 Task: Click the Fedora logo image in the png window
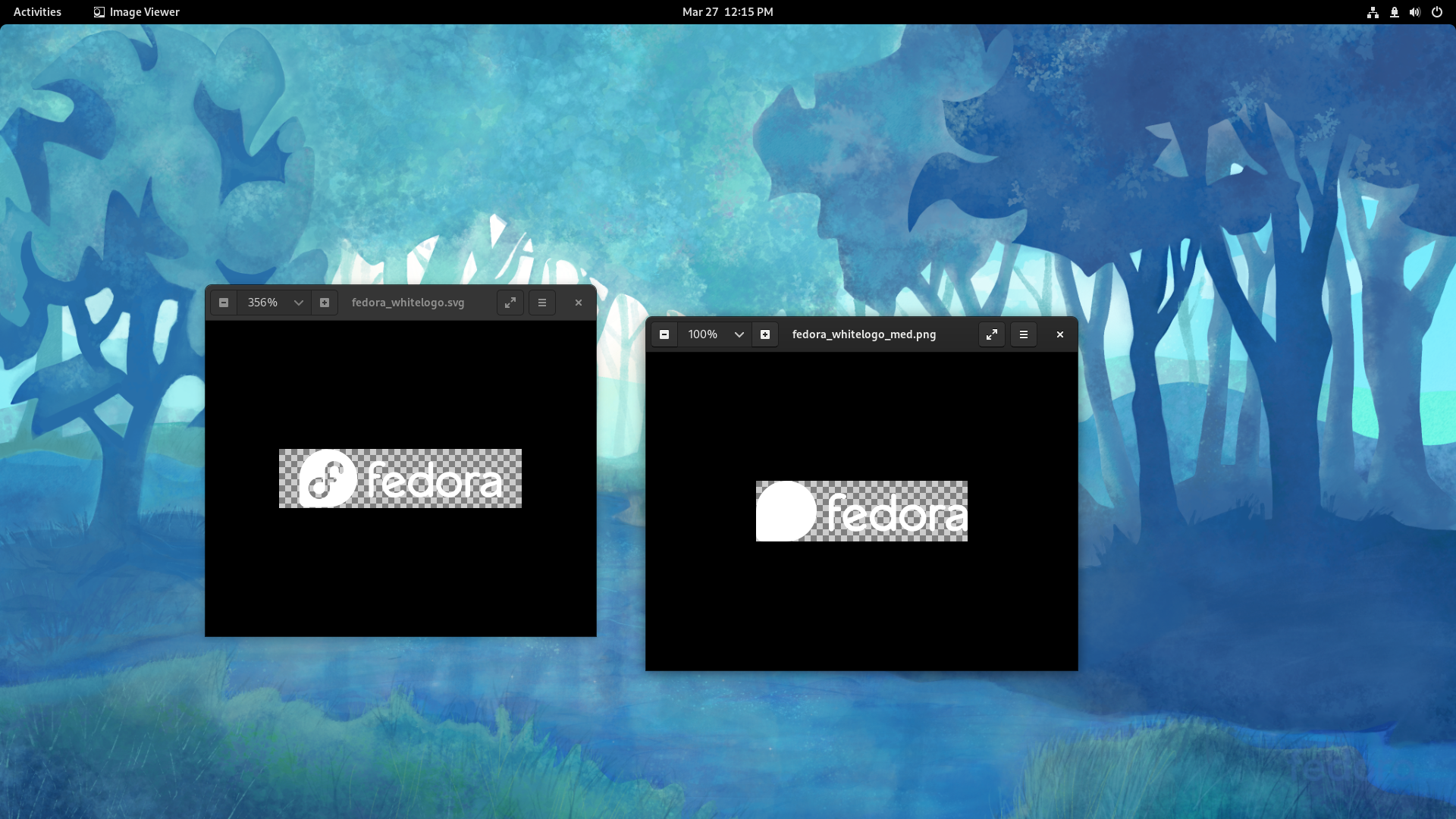pyautogui.click(x=861, y=511)
